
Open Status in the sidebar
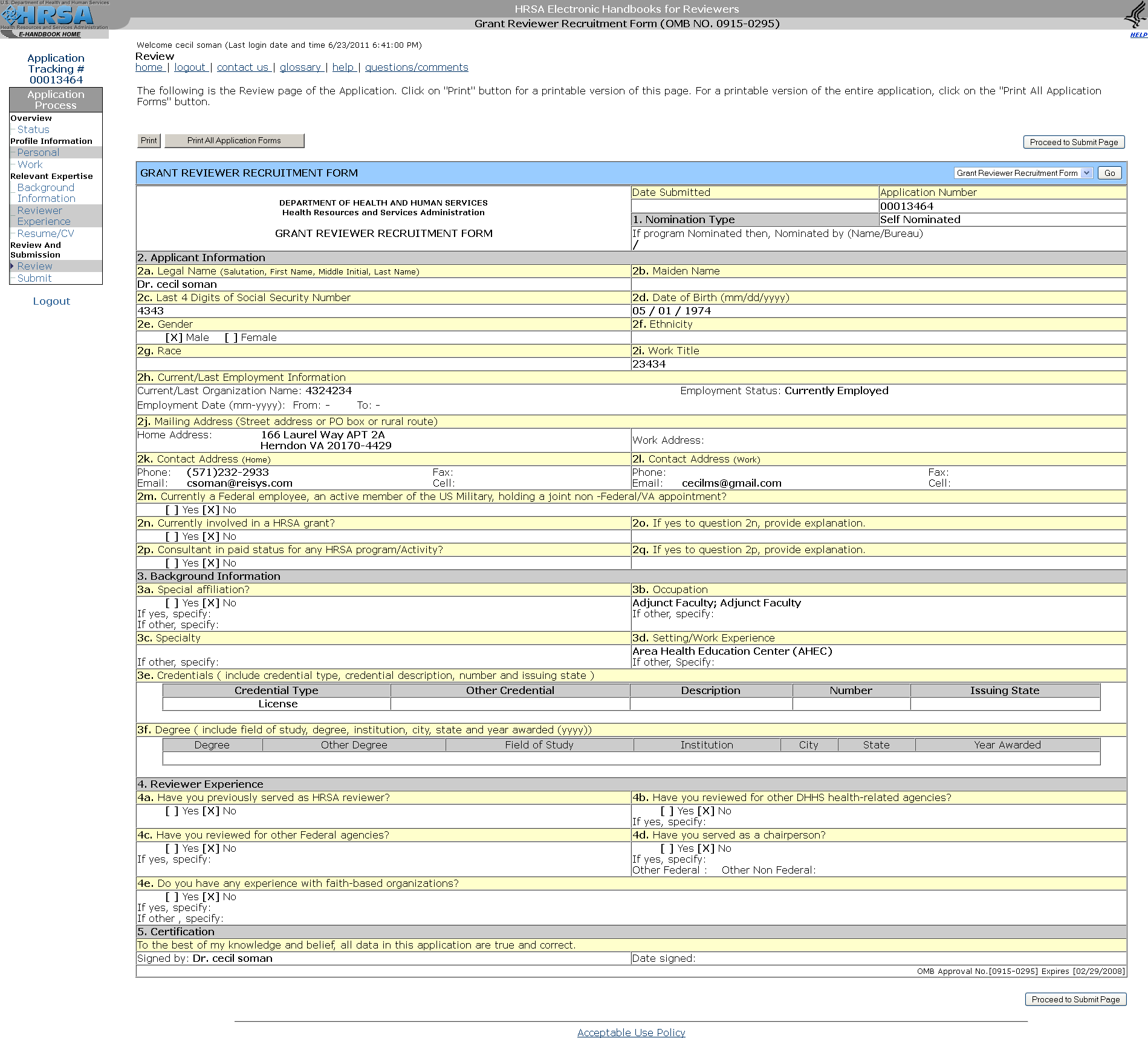tap(33, 129)
